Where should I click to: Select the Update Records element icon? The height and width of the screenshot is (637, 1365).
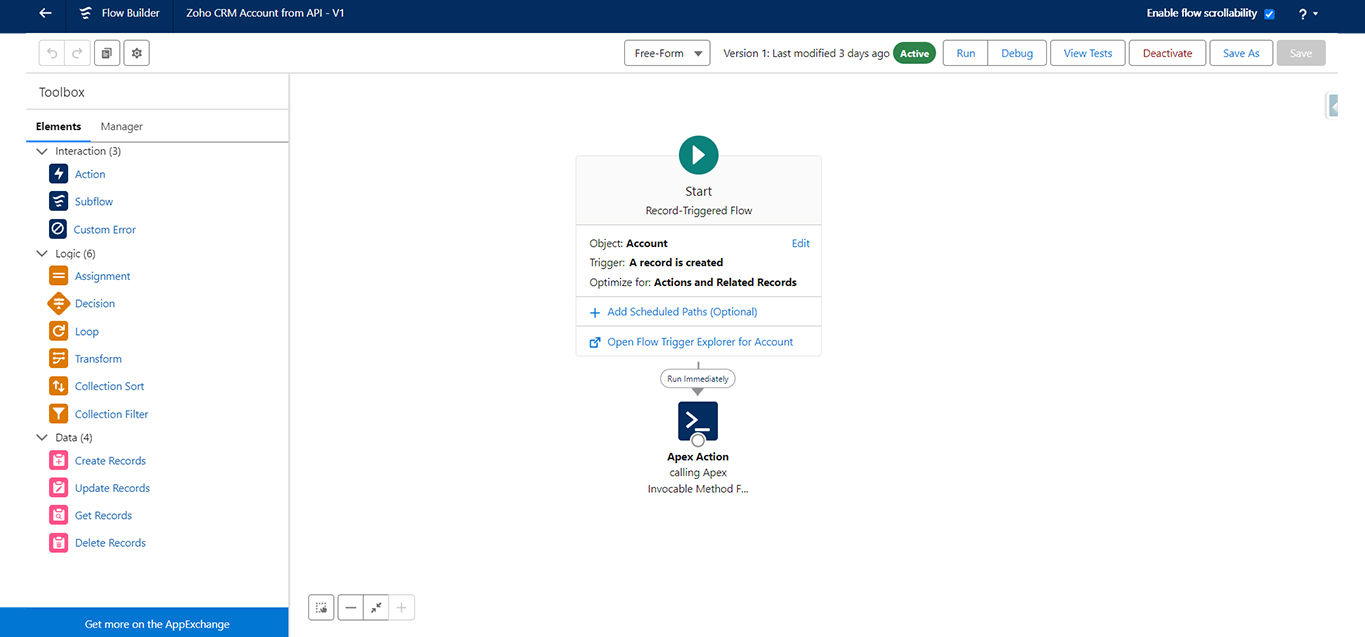point(58,488)
